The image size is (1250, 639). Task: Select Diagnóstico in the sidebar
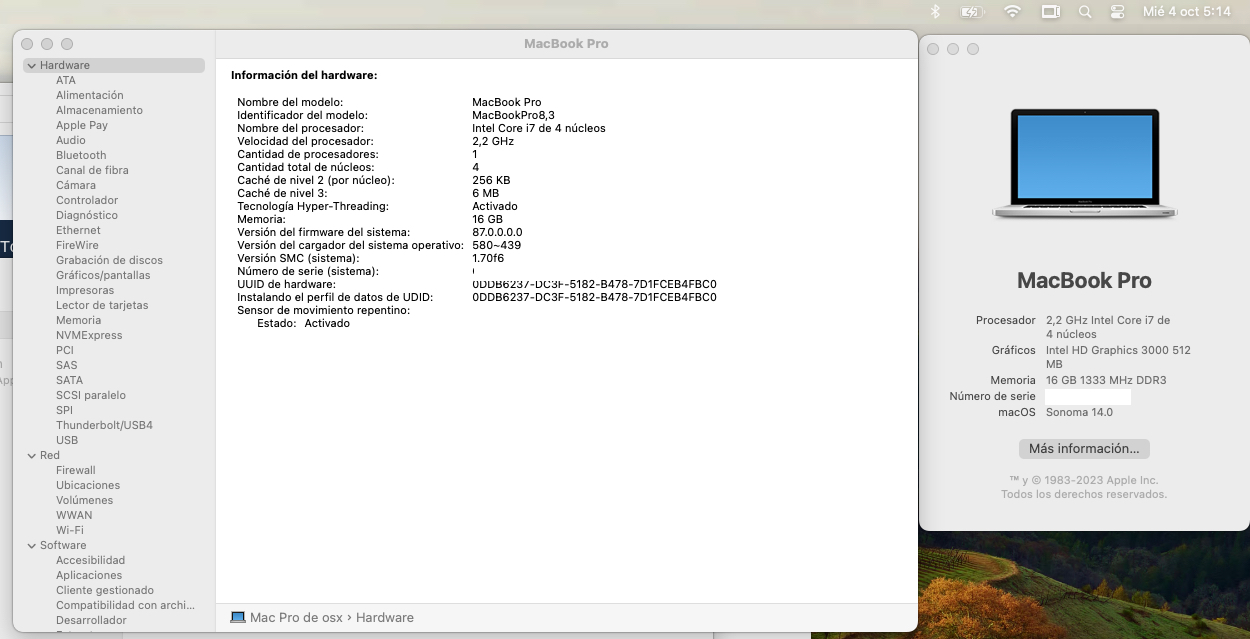87,215
